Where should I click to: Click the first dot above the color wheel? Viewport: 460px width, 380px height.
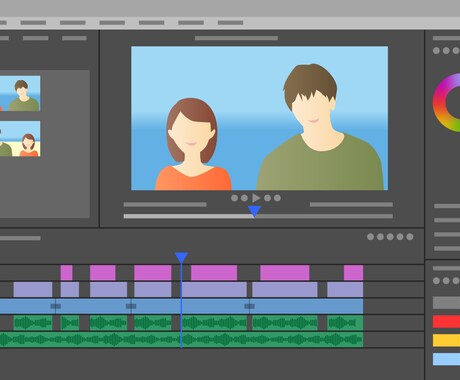436,51
